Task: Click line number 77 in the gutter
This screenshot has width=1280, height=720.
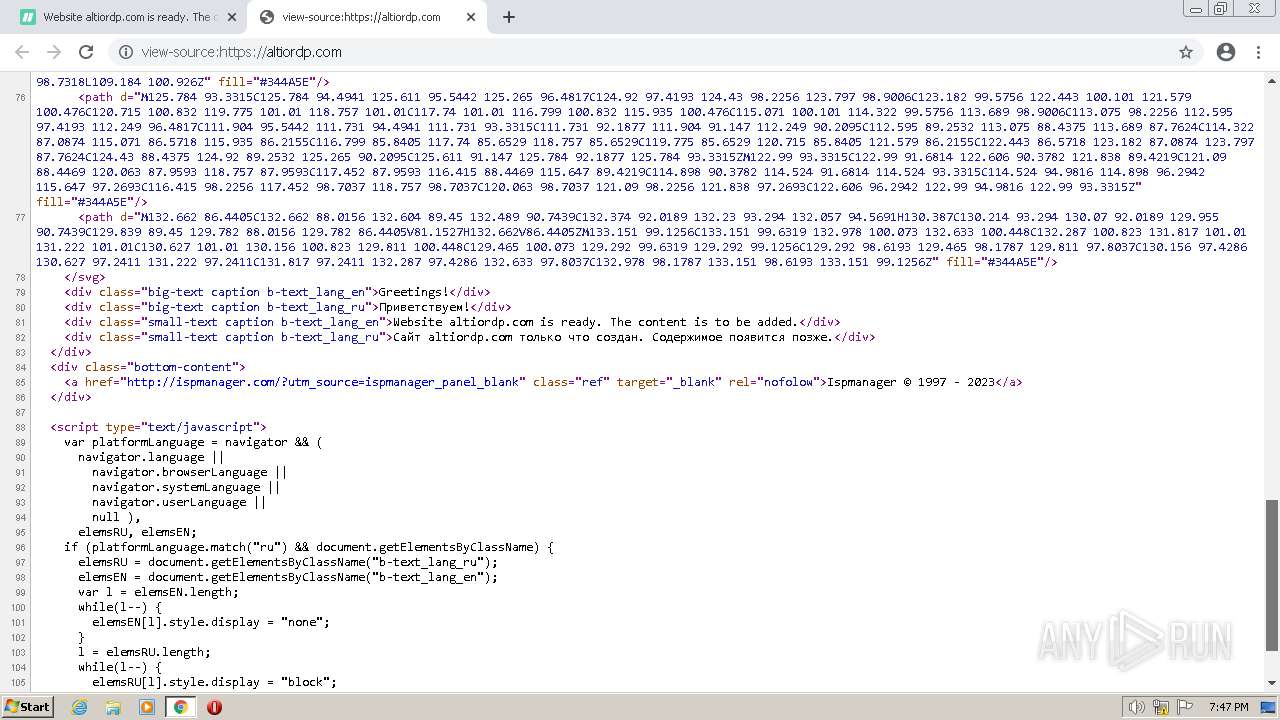Action: [20, 217]
